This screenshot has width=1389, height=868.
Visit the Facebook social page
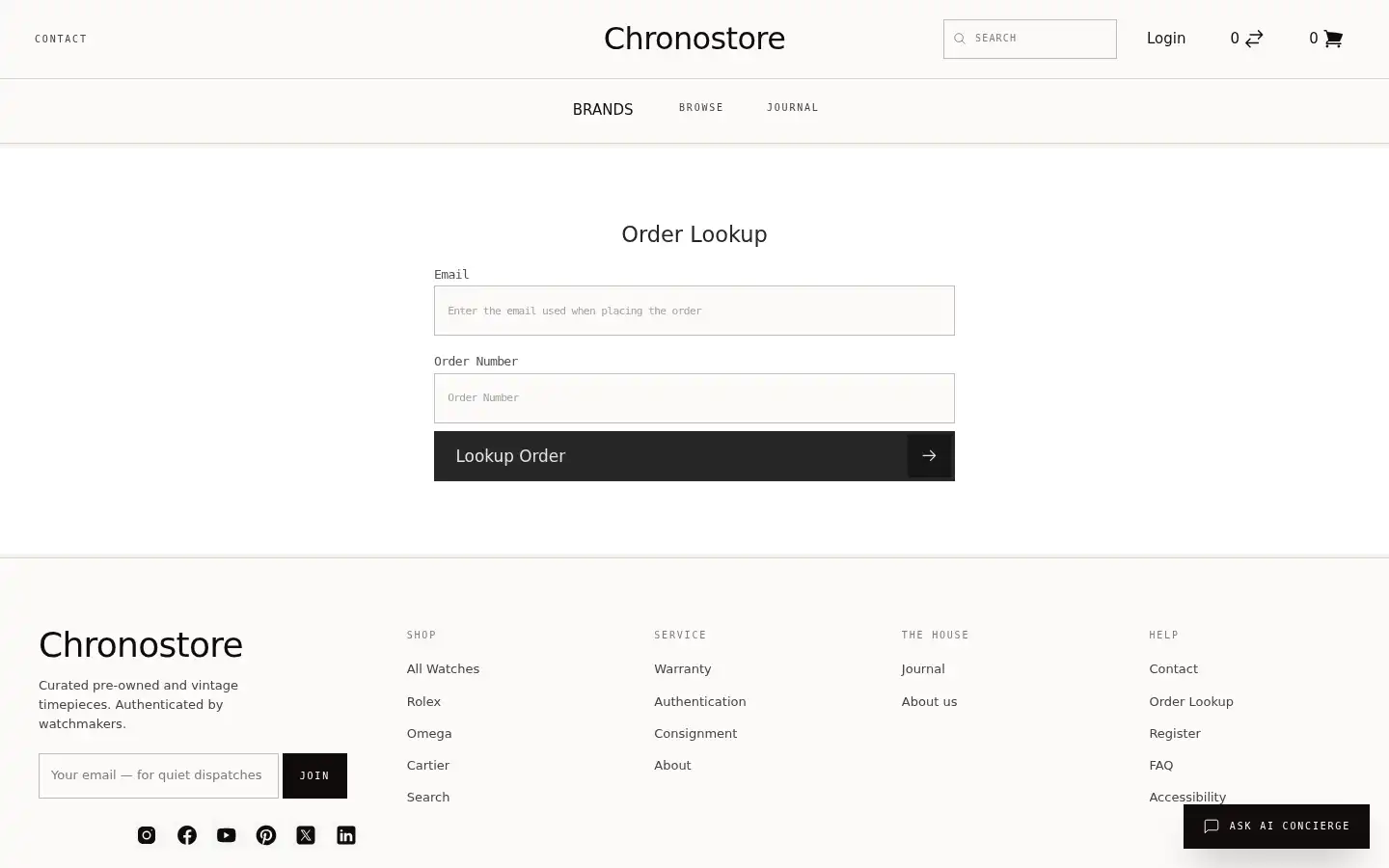click(x=187, y=835)
